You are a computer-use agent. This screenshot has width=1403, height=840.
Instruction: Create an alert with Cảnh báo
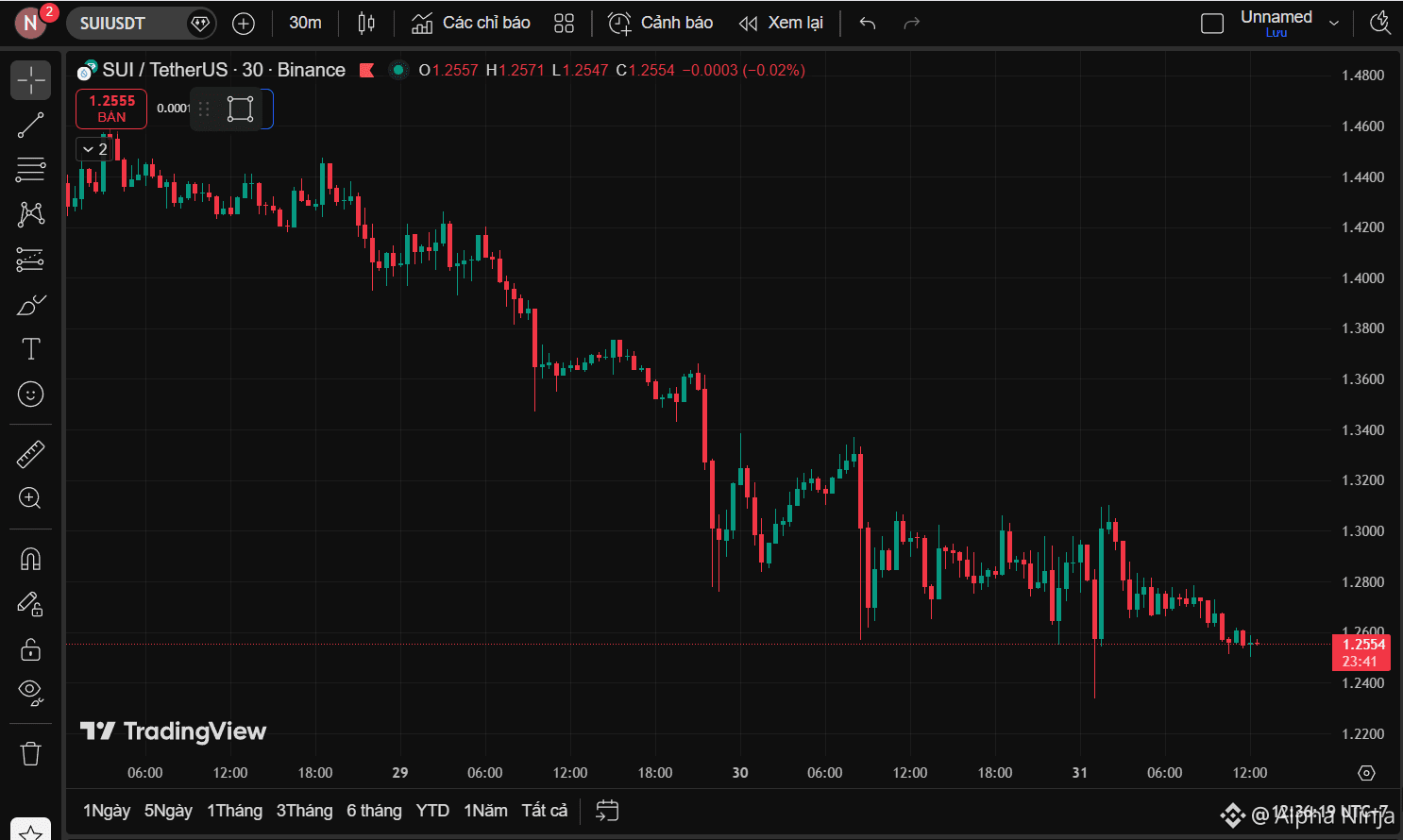(x=660, y=23)
